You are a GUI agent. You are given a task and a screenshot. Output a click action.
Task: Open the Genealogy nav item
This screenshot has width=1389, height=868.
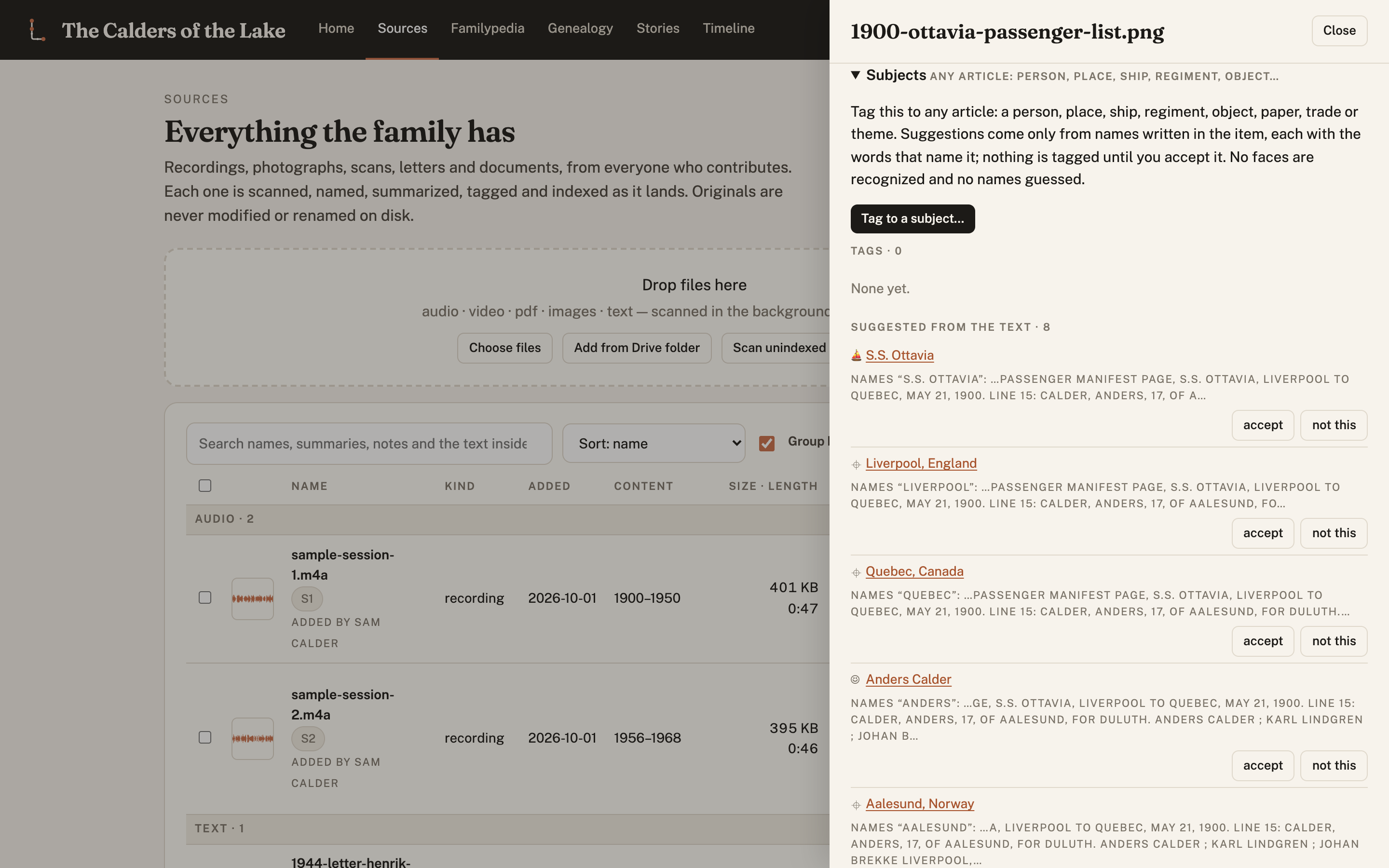pyautogui.click(x=580, y=28)
